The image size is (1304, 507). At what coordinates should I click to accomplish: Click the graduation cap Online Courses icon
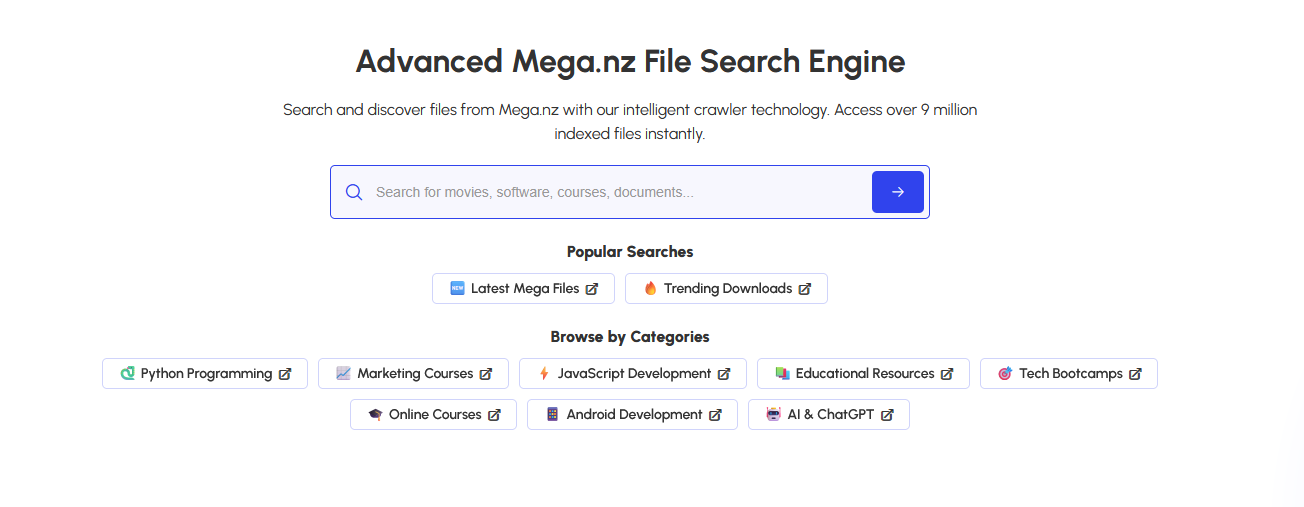pos(375,414)
